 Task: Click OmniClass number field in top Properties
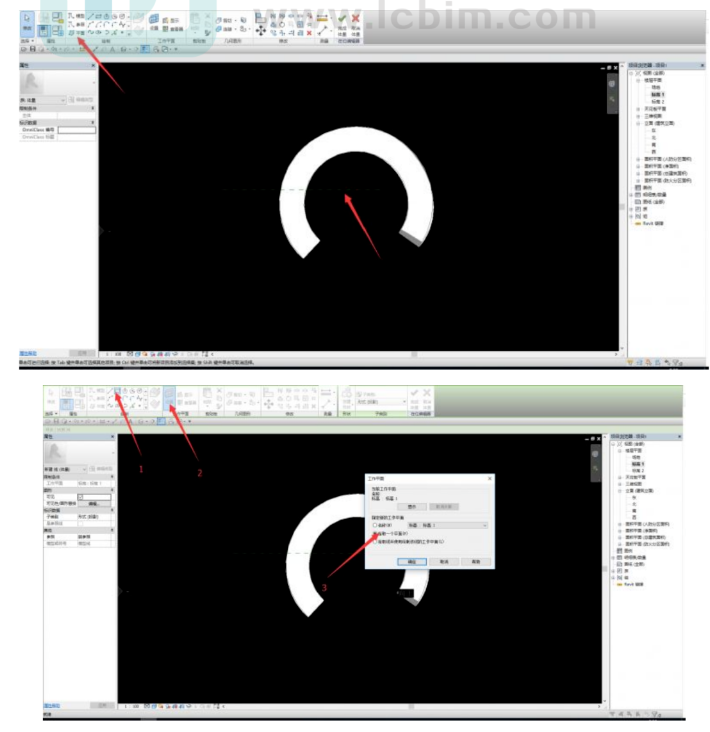coord(77,130)
